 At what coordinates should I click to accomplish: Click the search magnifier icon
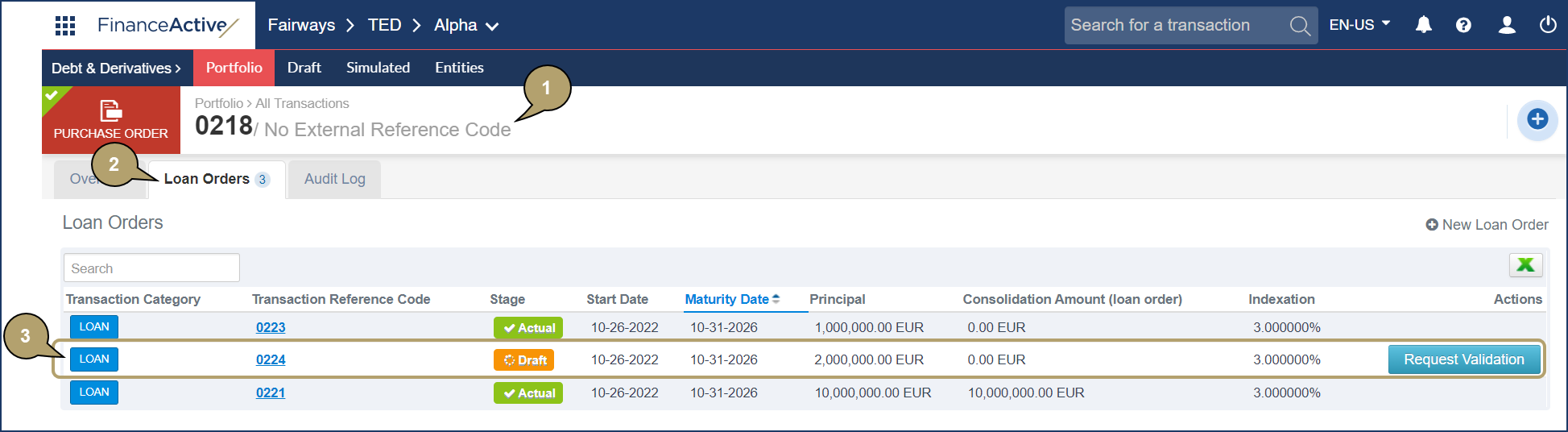pos(1299,26)
